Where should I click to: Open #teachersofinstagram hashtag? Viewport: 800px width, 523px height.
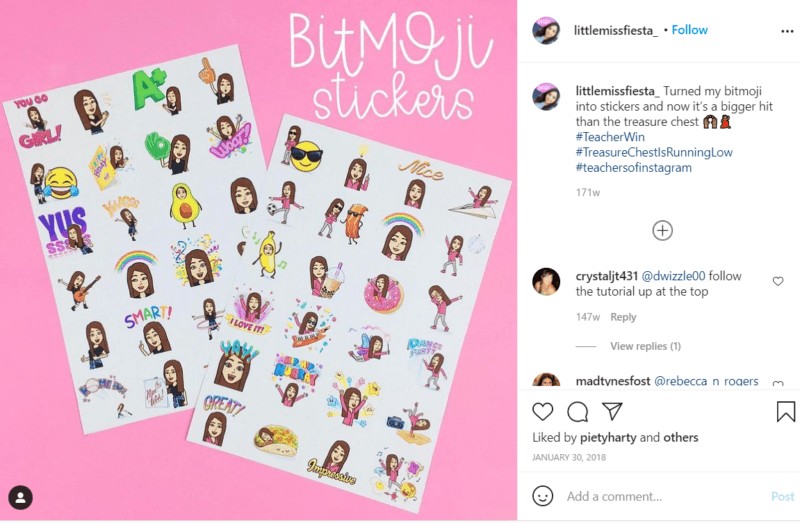[634, 167]
